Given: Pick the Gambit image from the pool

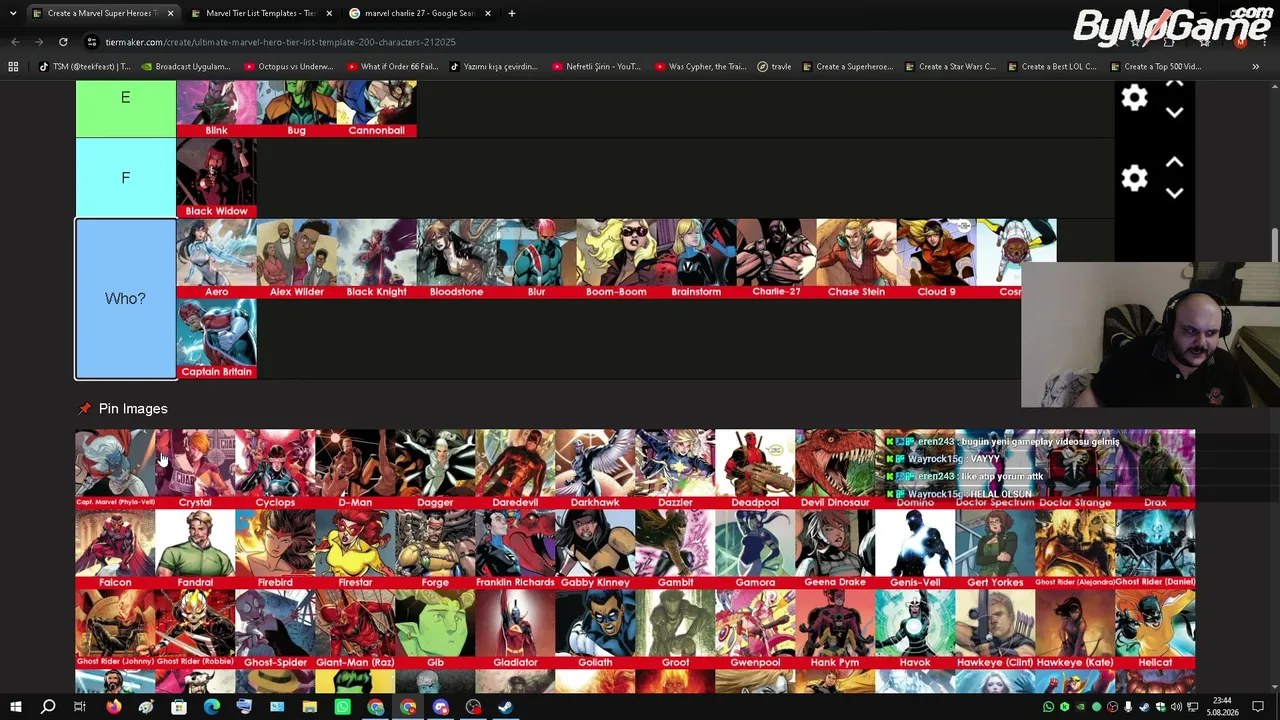Looking at the screenshot, I should [x=675, y=549].
